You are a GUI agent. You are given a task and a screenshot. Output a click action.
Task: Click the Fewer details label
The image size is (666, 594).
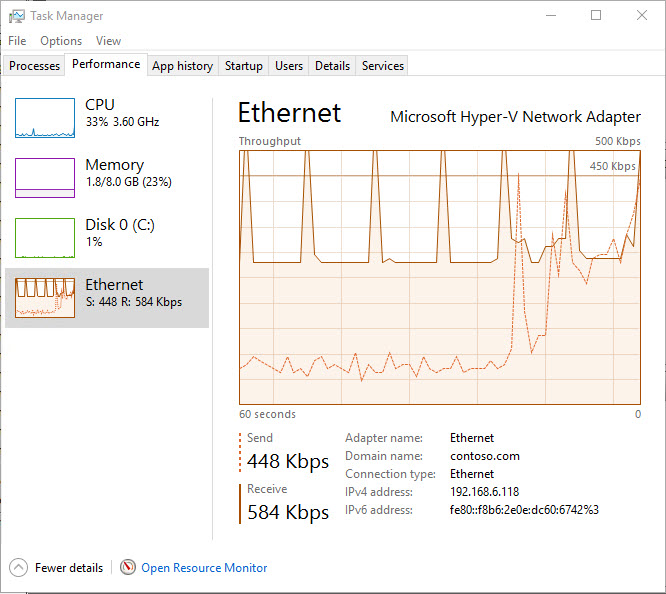pyautogui.click(x=69, y=568)
